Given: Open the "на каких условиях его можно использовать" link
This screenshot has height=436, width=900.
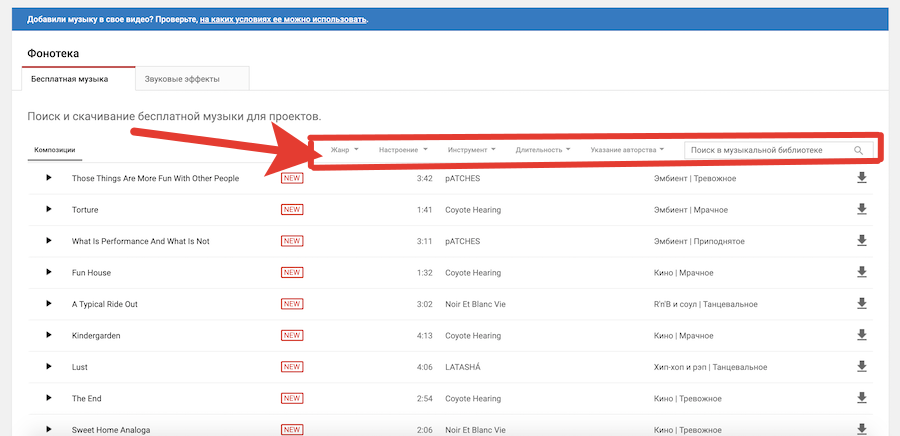Looking at the screenshot, I should pos(283,19).
